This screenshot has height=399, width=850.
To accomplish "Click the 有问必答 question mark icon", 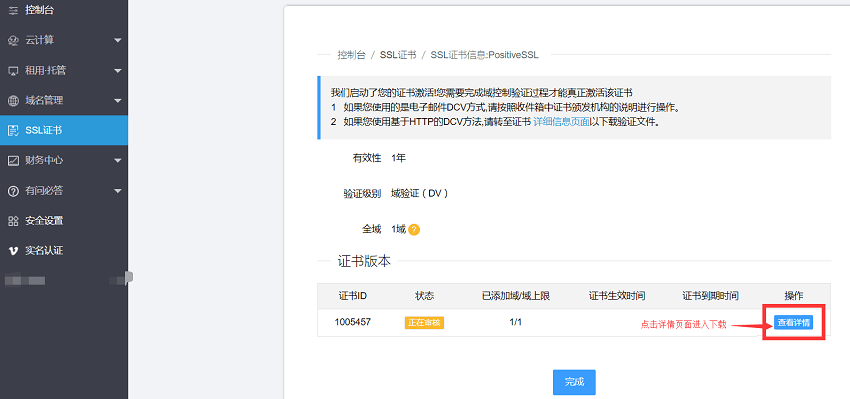I will click(14, 191).
